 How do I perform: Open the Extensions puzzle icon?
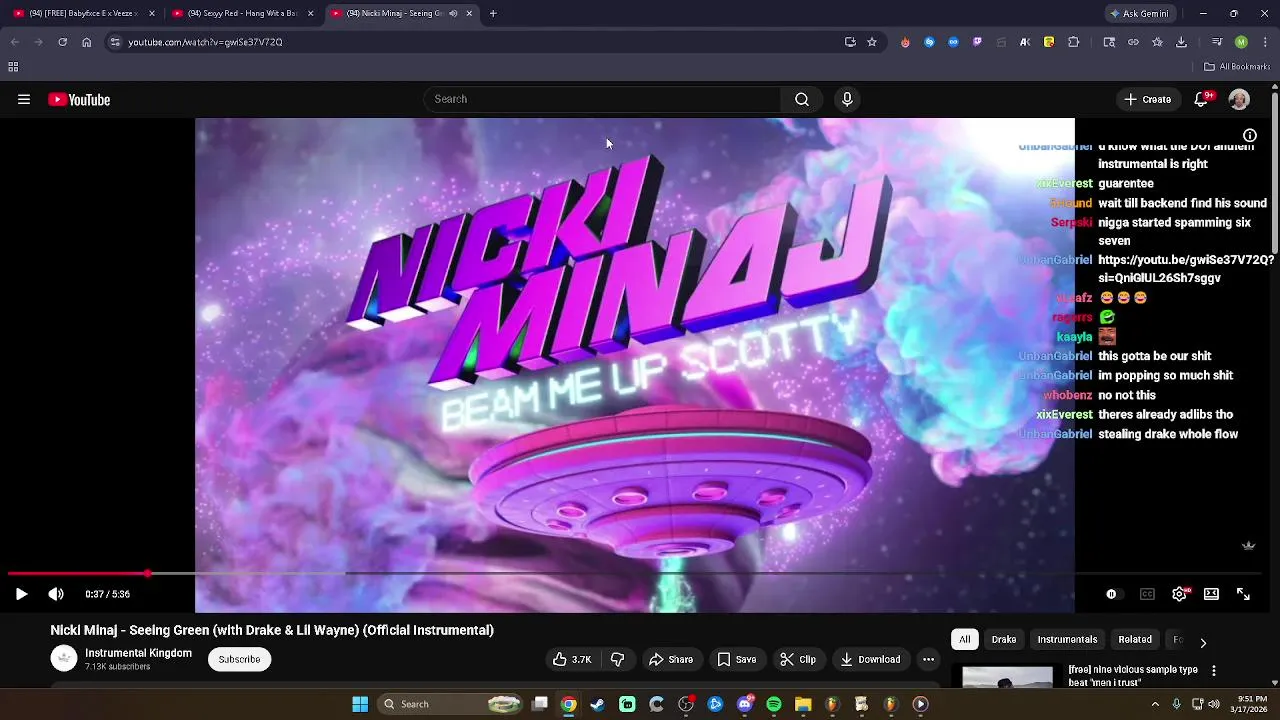[1074, 42]
